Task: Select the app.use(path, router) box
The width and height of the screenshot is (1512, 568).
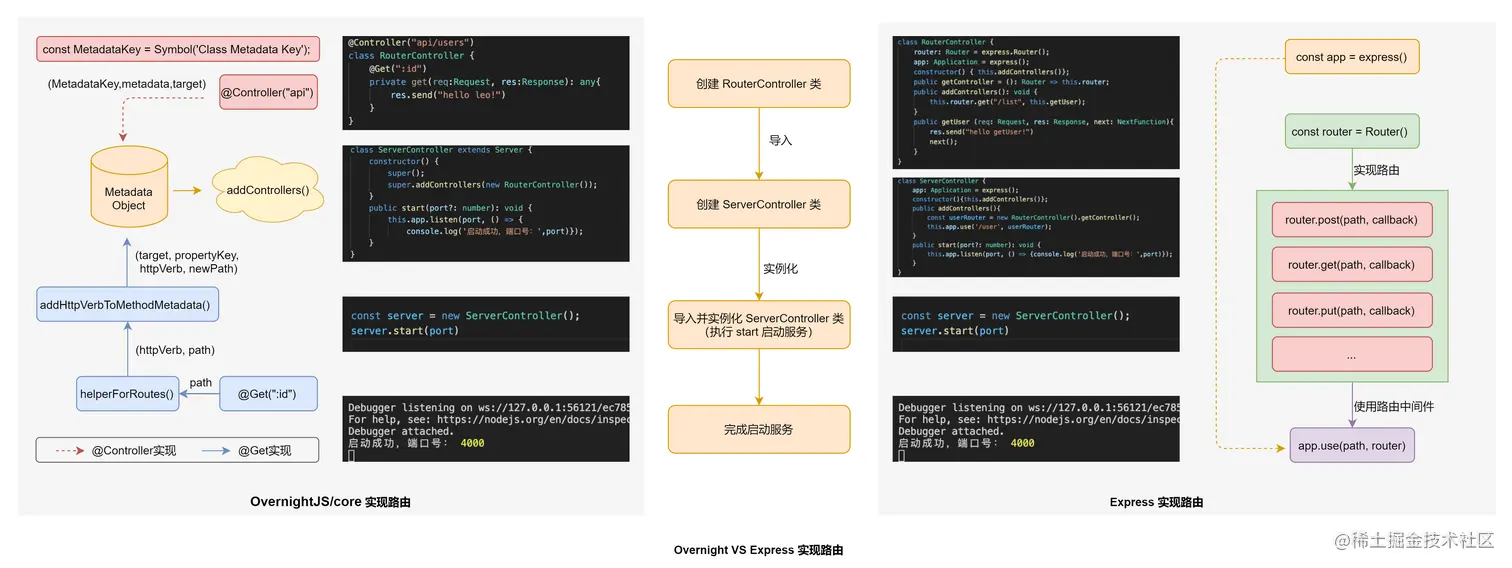Action: click(x=1351, y=445)
